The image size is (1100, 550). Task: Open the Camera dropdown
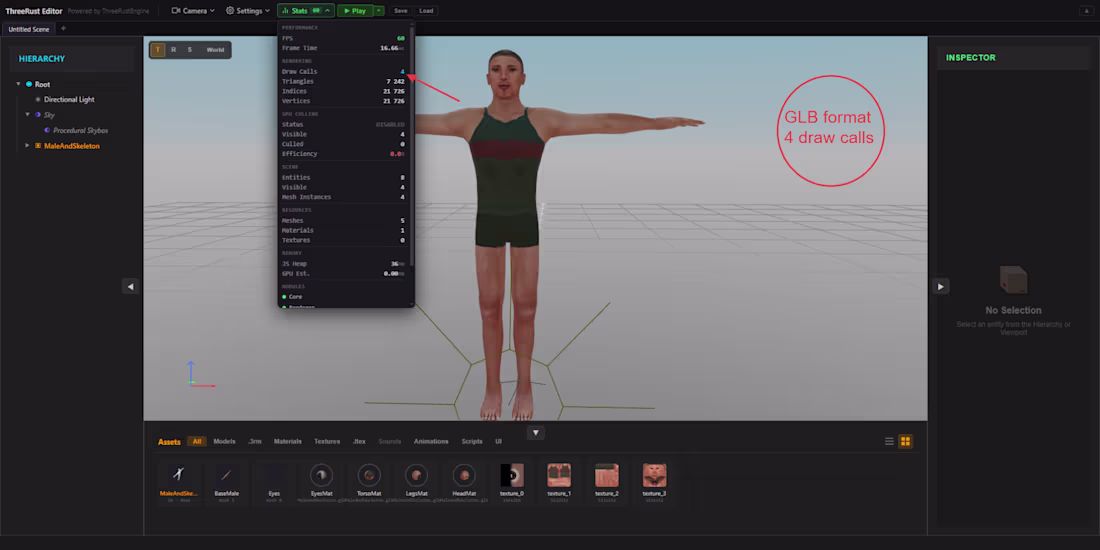193,11
